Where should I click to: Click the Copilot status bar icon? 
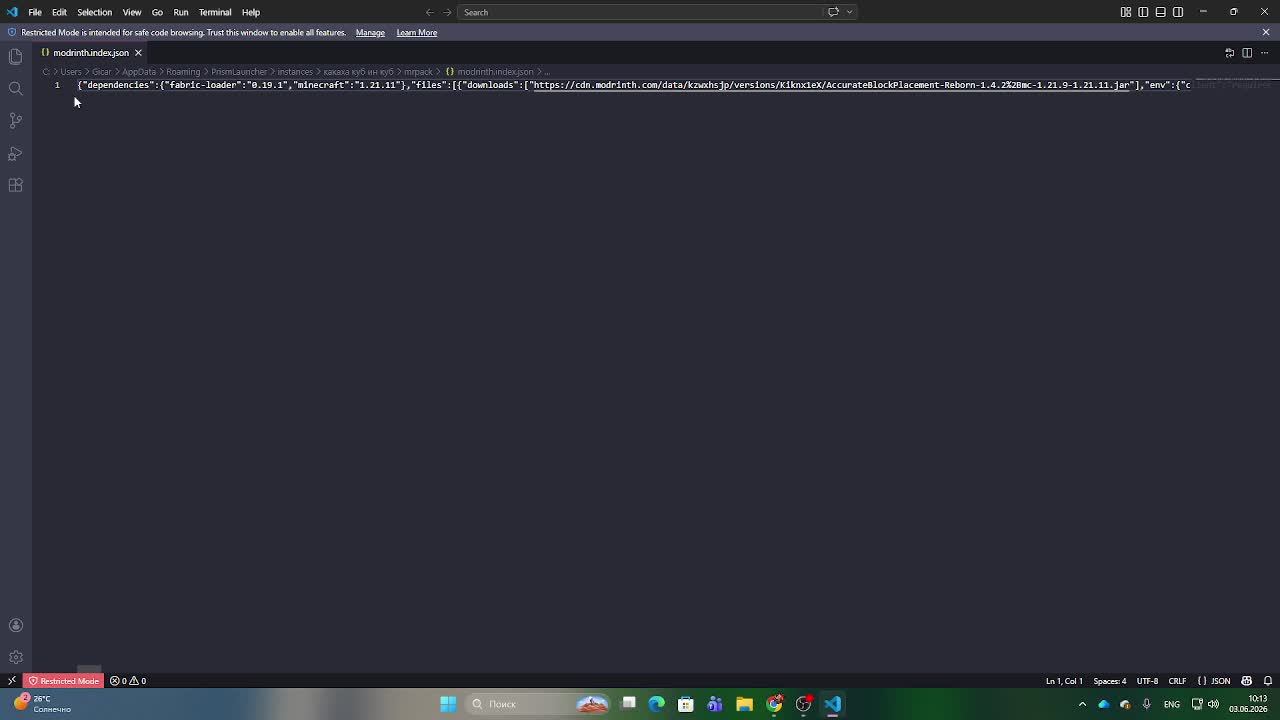[1247, 681]
